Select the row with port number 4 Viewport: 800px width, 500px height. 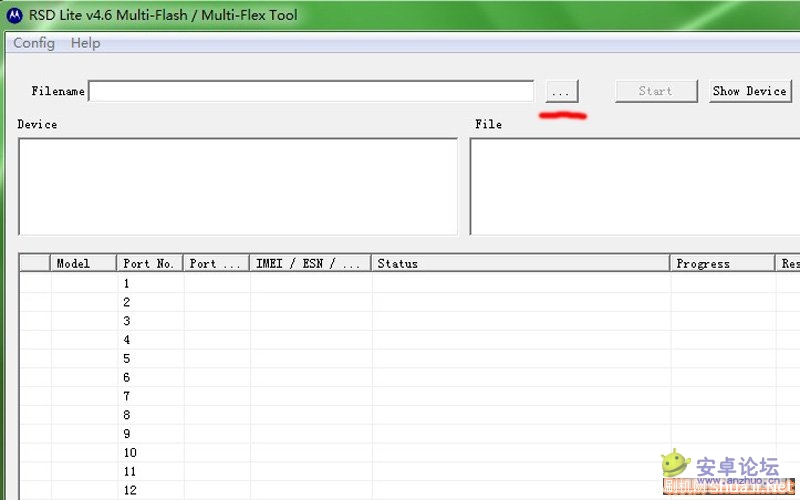pos(410,340)
